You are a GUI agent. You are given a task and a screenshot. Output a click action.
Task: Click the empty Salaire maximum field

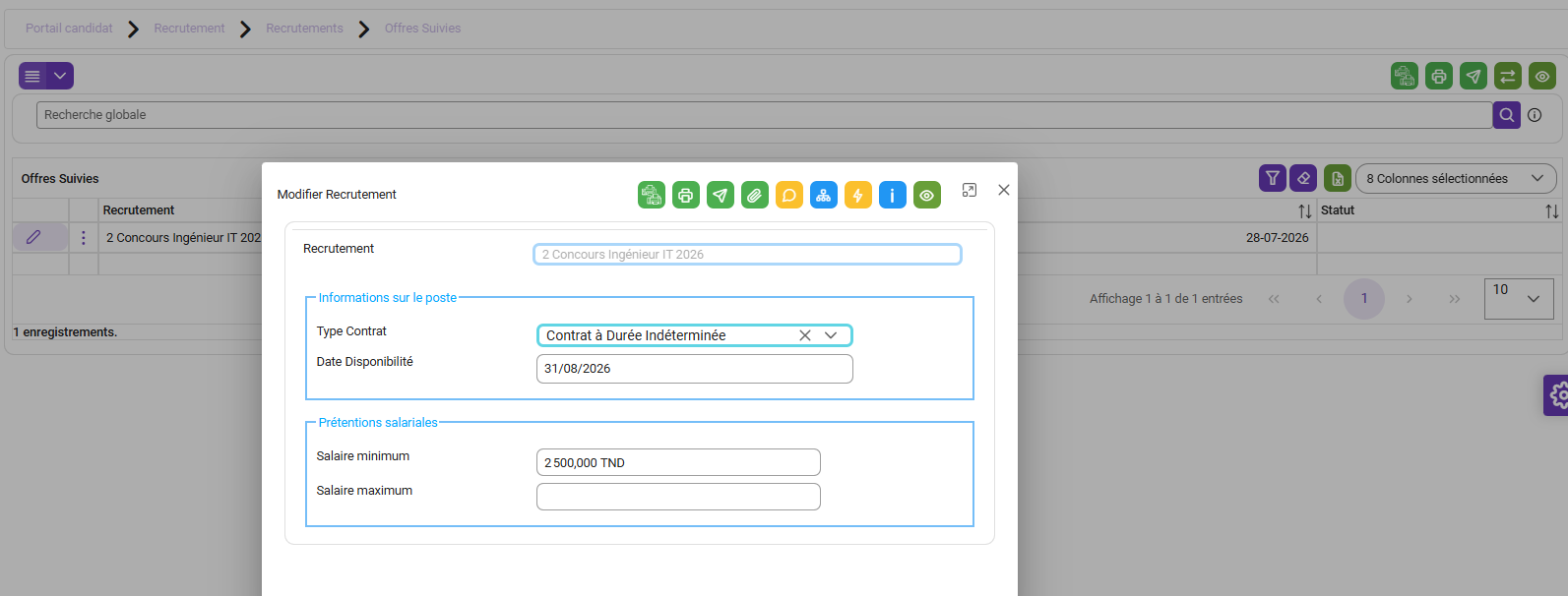(x=678, y=497)
